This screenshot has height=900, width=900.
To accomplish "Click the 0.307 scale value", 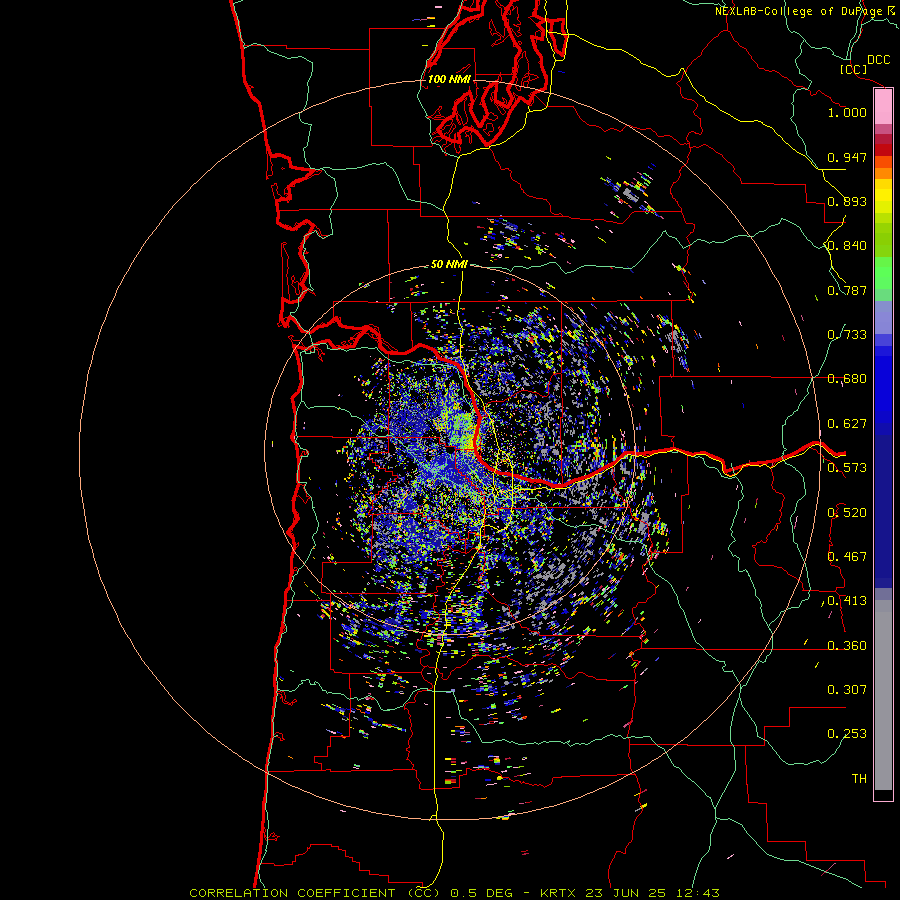I will pos(847,690).
